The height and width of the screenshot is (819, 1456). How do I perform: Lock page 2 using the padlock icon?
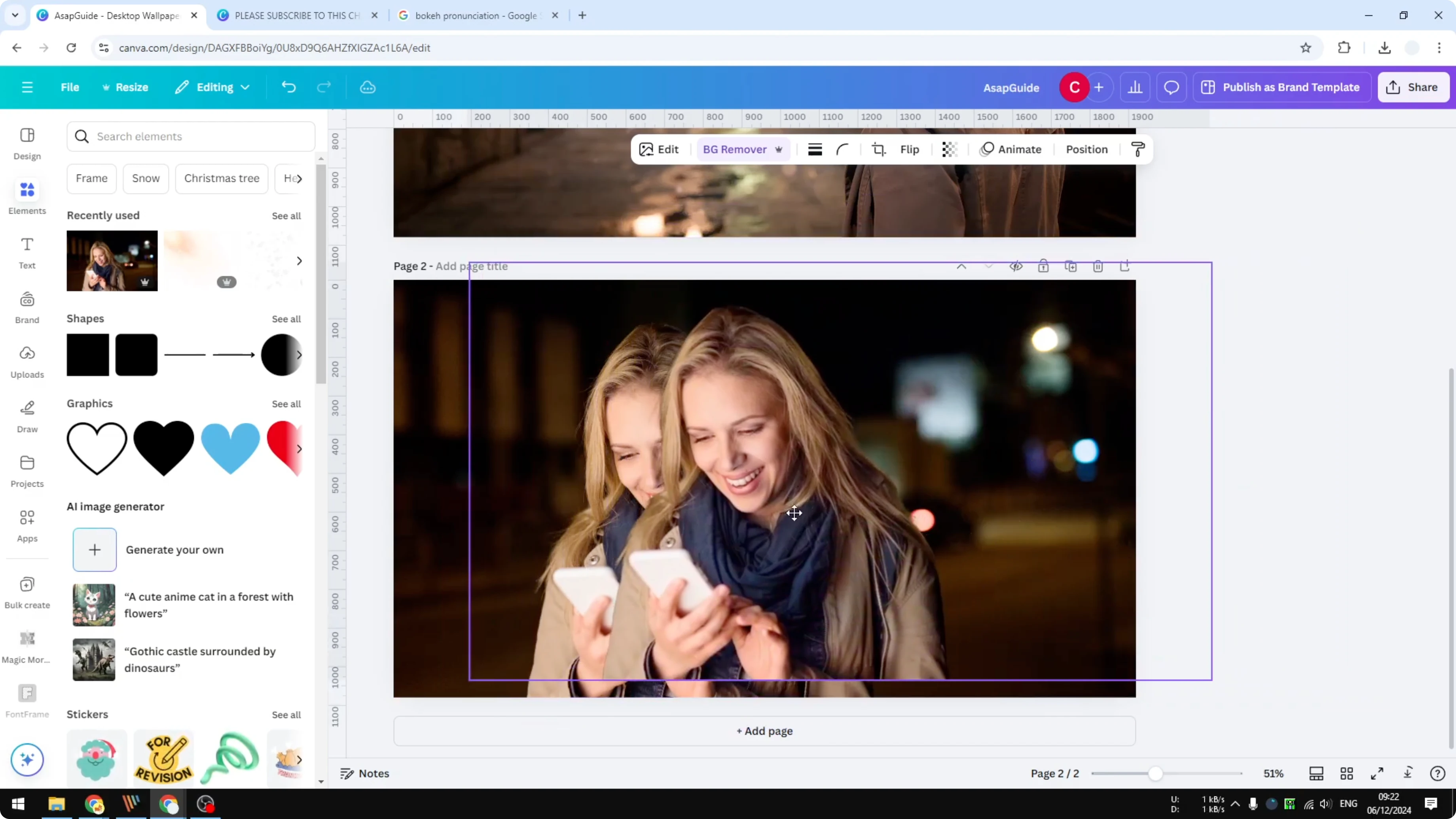[1043, 265]
